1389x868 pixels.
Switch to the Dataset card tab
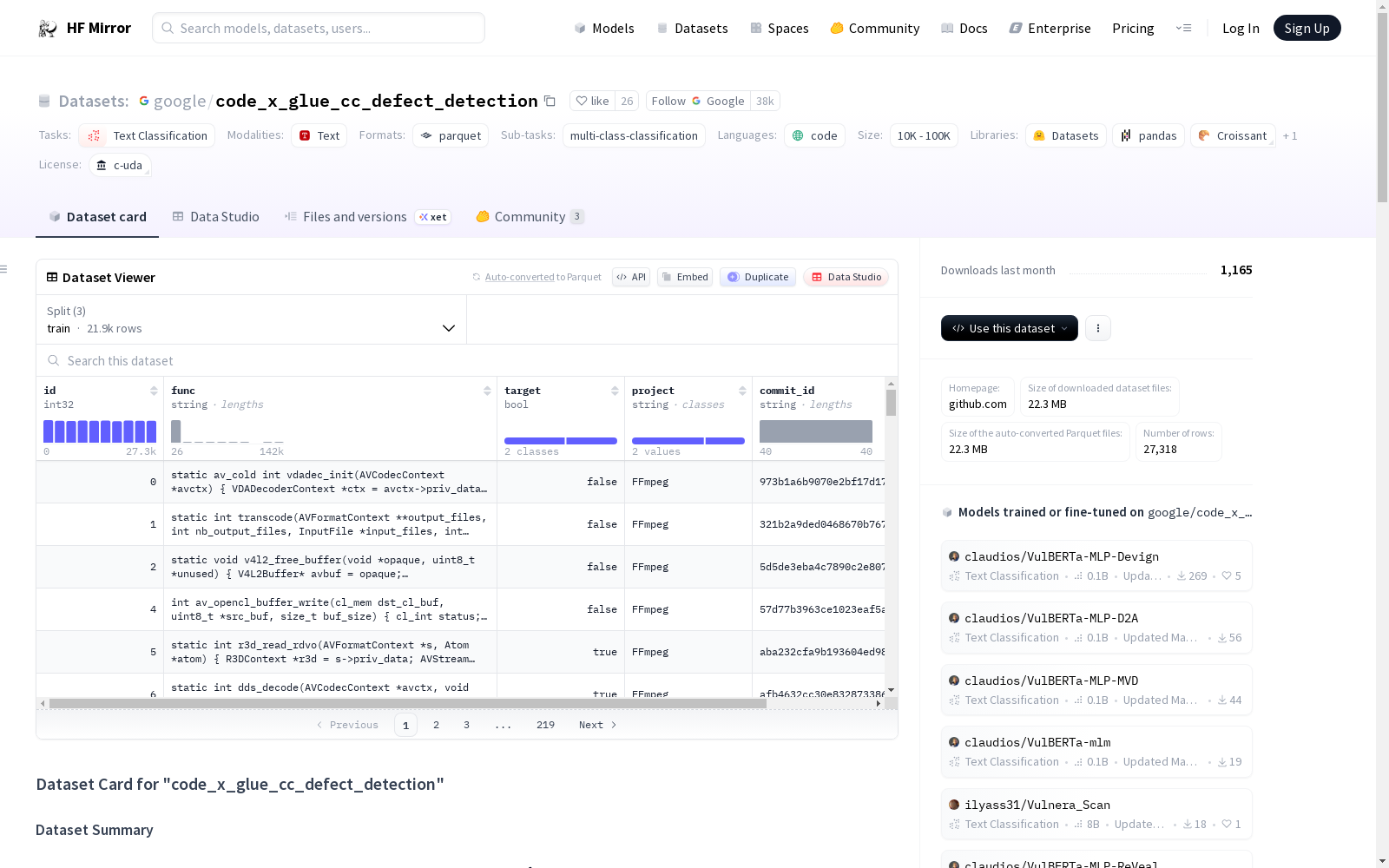(97, 217)
